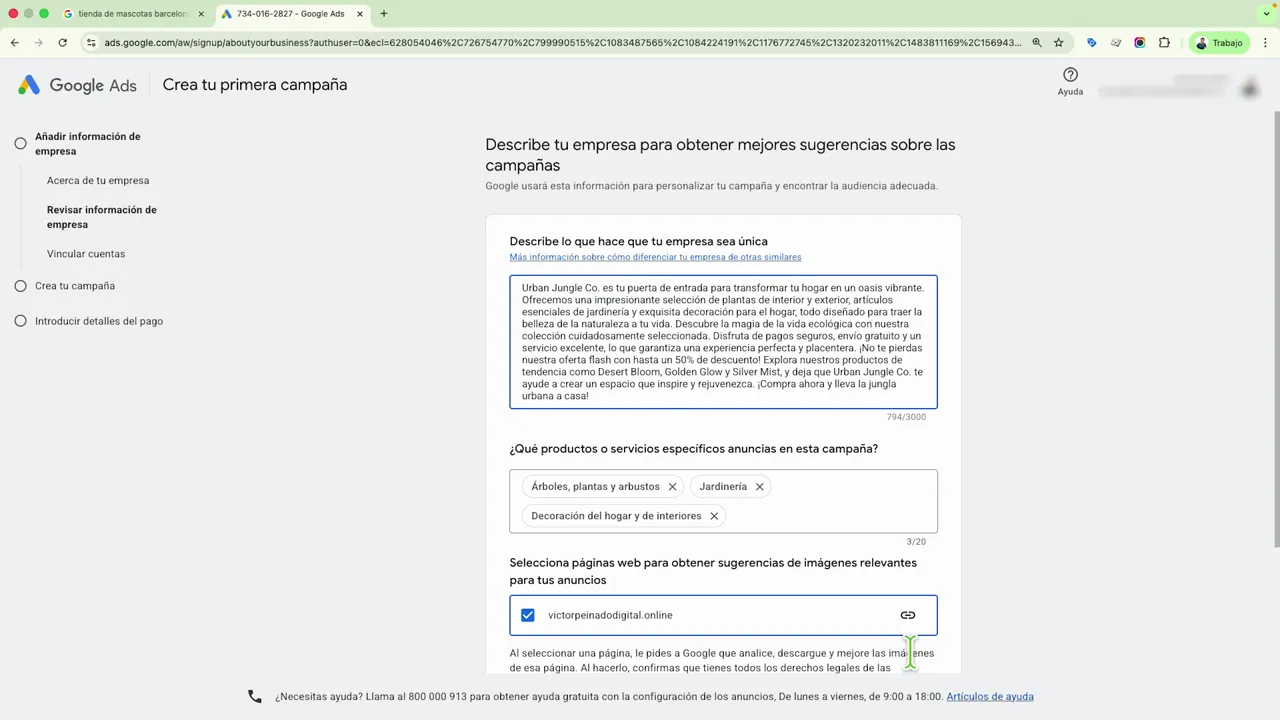The image size is (1280, 720).
Task: Close the Google Ads tab
Action: coord(360,14)
